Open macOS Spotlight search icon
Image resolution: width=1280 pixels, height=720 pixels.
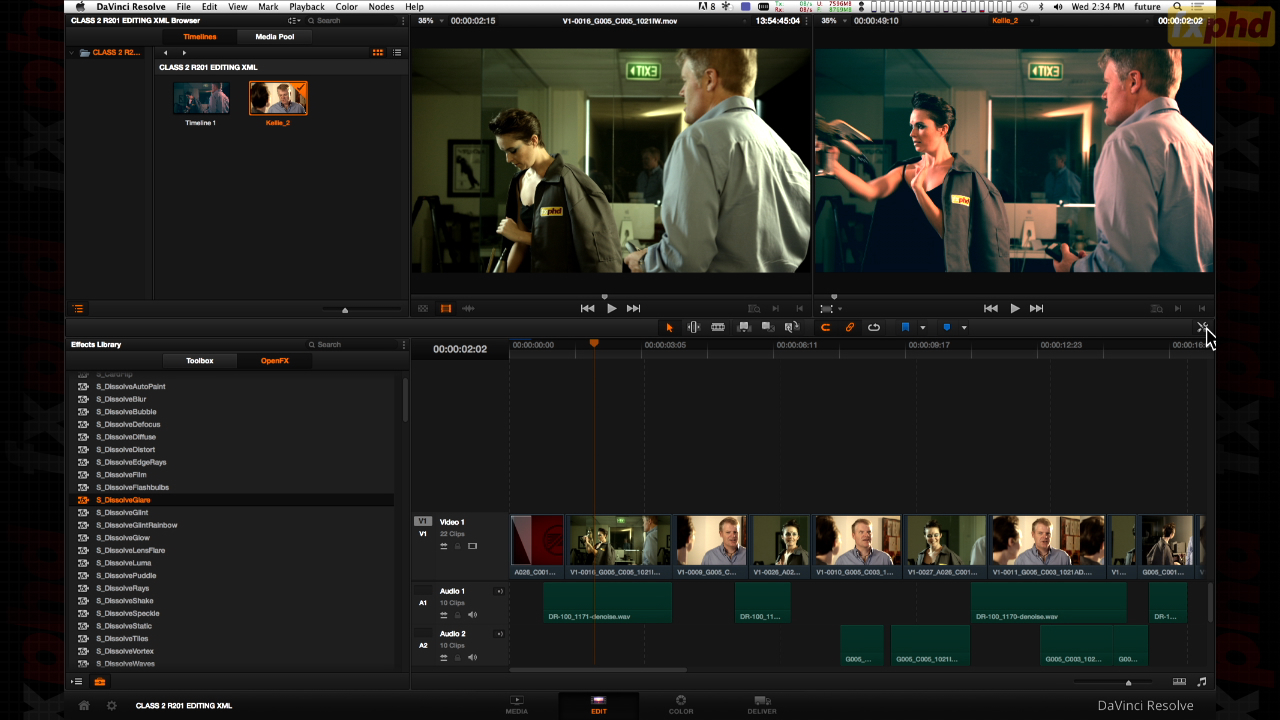1178,7
